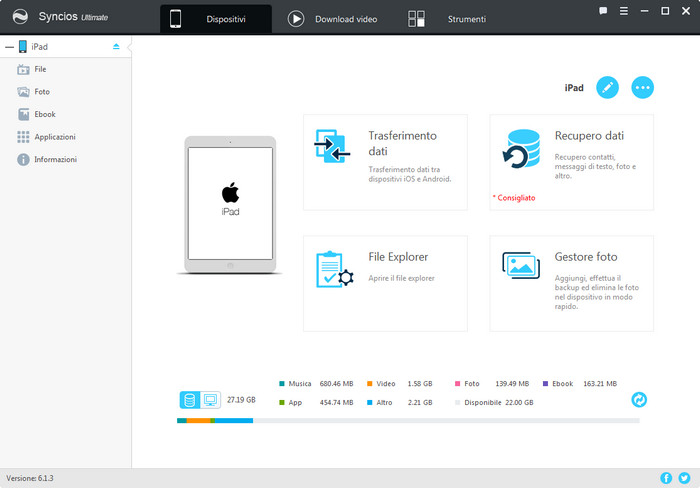Click the Ebook purple color swatch
The height and width of the screenshot is (488, 700).
545,384
